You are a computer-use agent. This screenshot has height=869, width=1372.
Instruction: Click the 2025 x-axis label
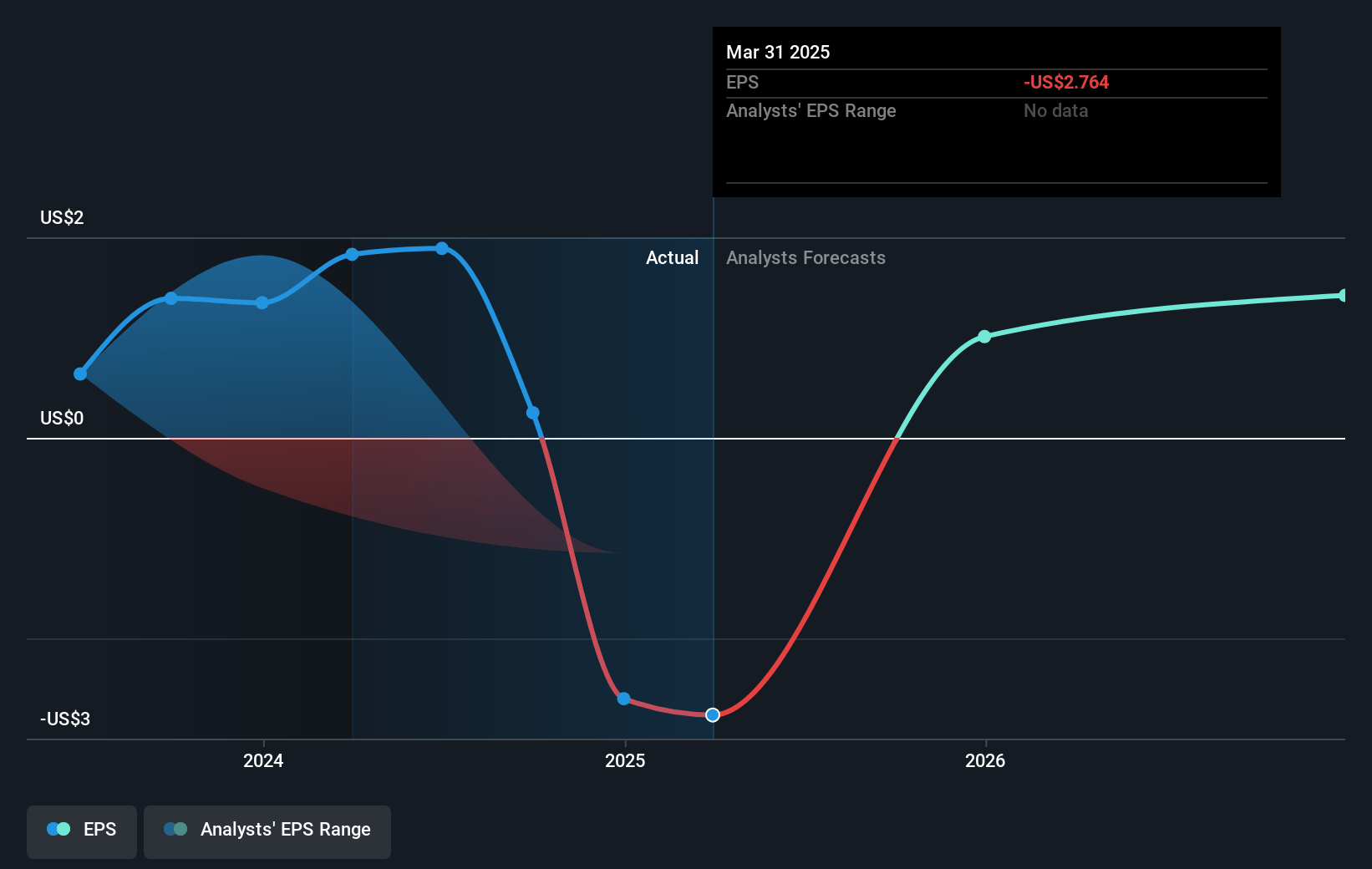coord(625,760)
